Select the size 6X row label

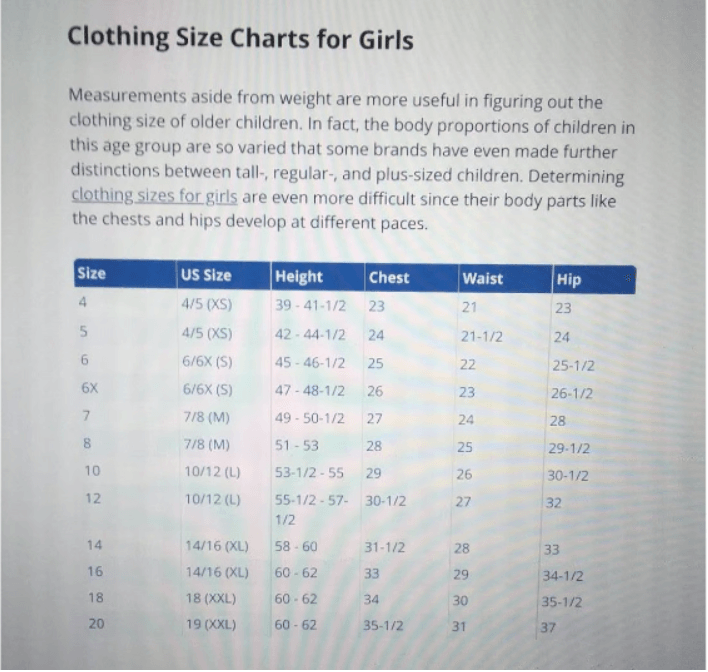(x=89, y=389)
